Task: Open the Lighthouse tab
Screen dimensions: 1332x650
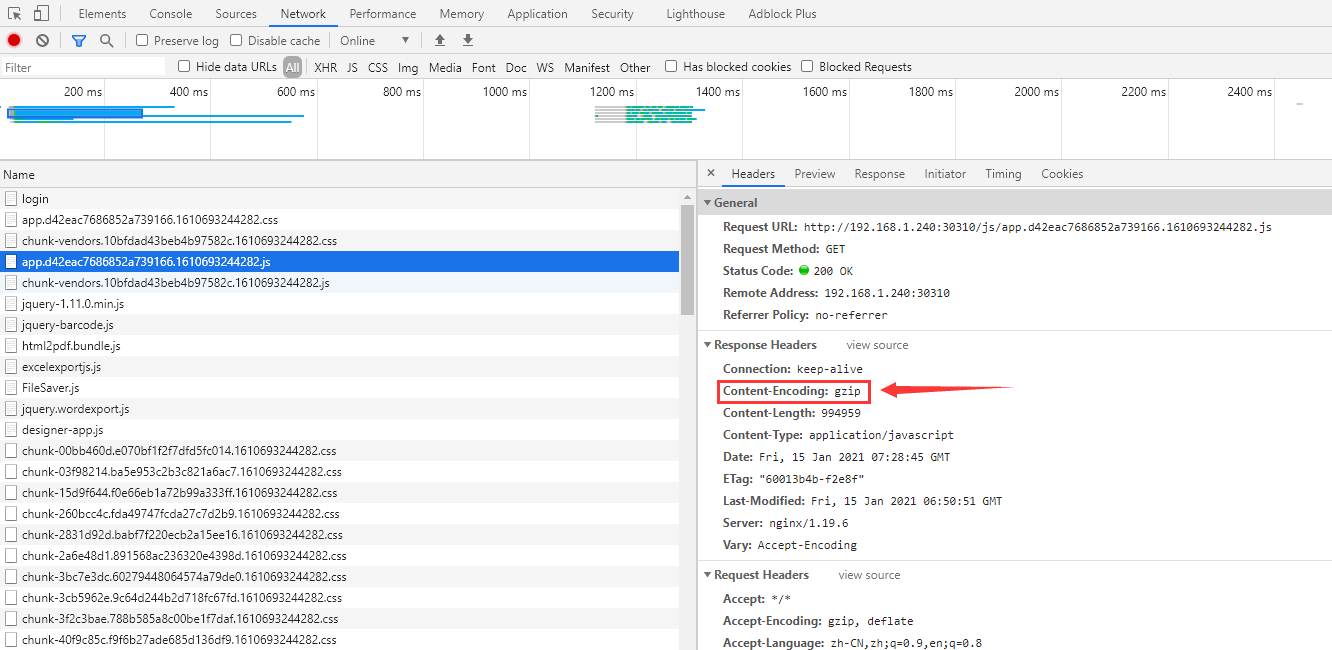Action: click(695, 14)
